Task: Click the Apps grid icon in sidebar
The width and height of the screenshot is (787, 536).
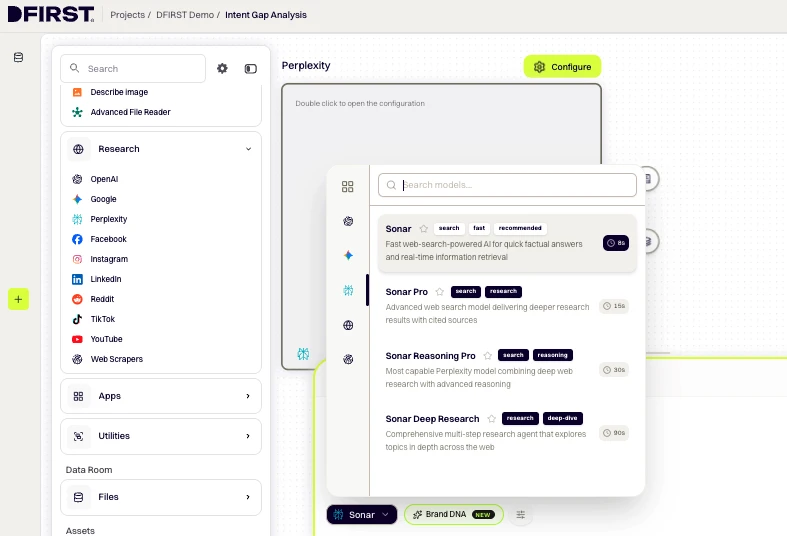Action: (x=78, y=396)
